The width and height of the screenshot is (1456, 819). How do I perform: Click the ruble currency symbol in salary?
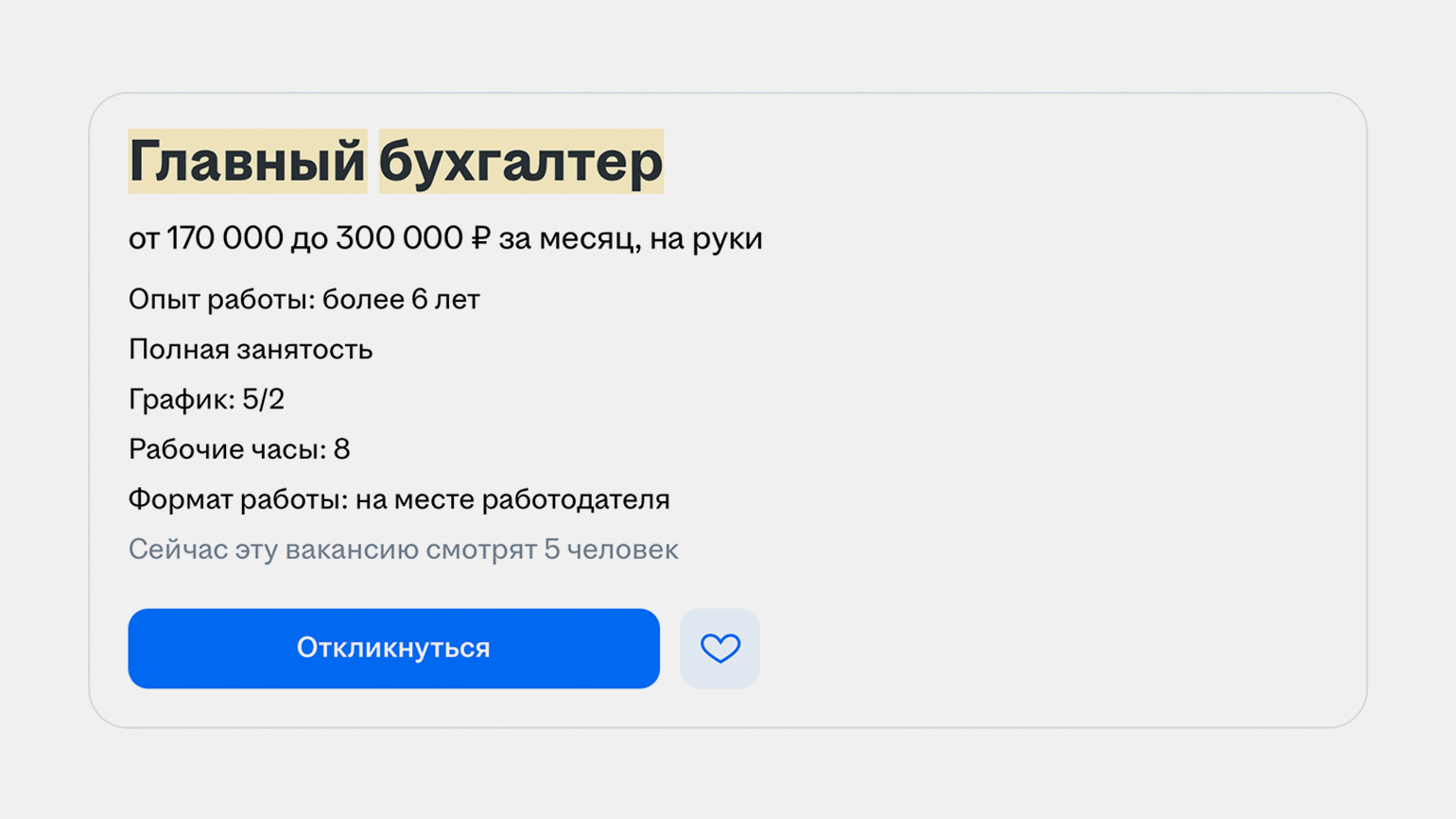(x=480, y=238)
